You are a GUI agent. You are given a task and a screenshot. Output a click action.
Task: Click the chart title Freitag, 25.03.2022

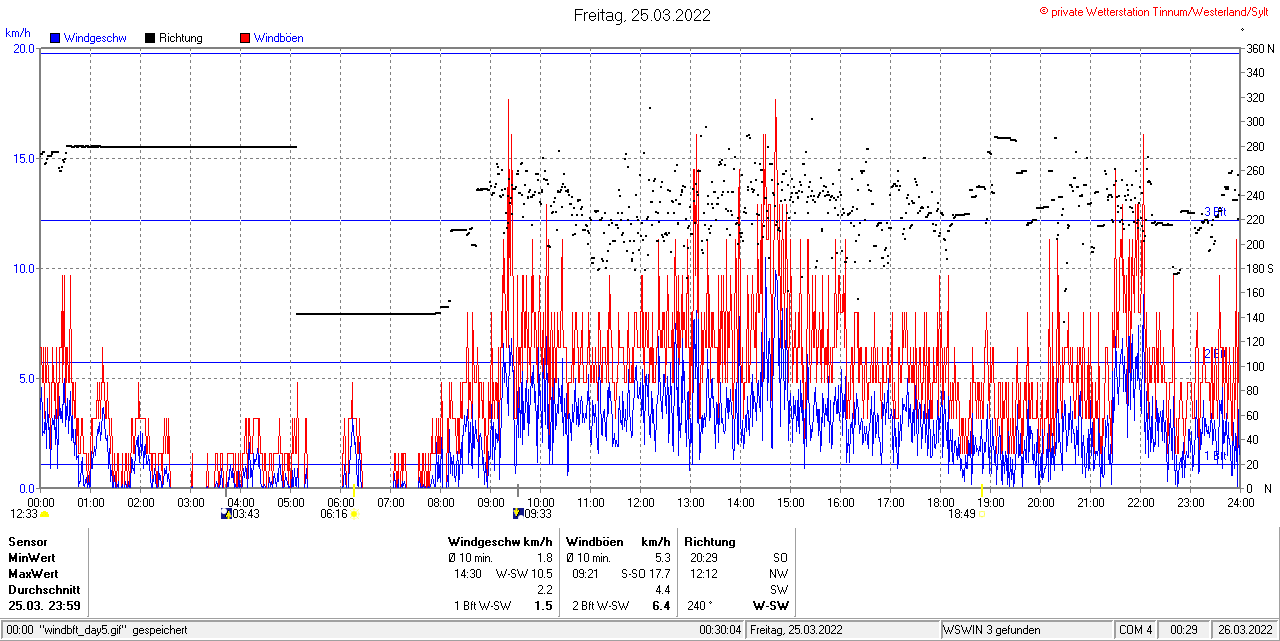[x=642, y=15]
